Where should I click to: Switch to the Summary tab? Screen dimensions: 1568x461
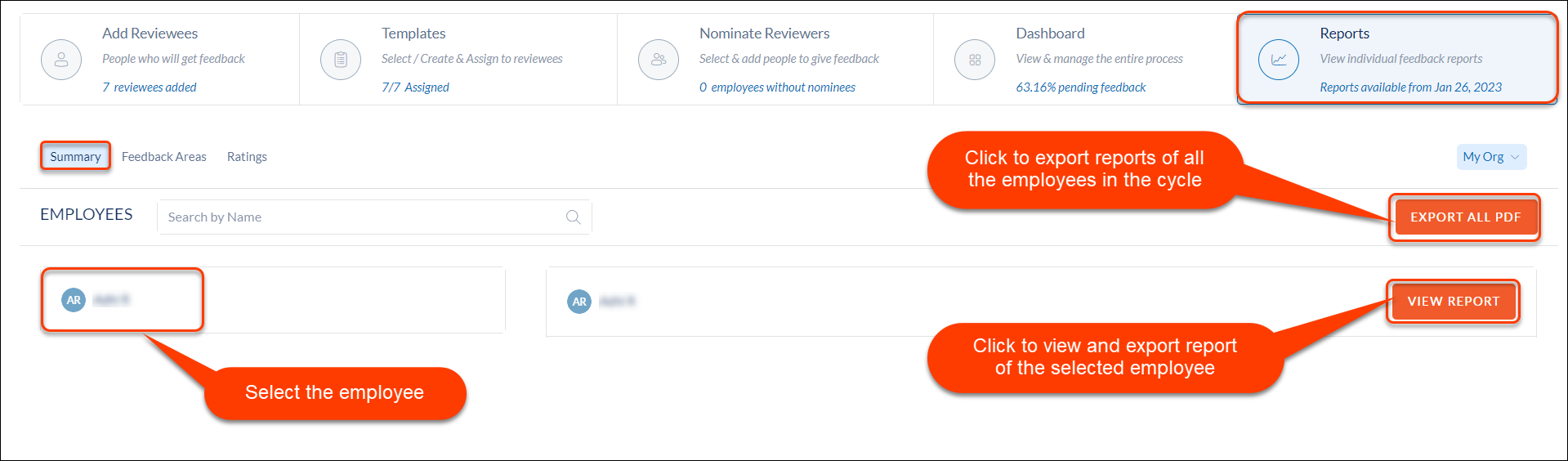tap(75, 157)
